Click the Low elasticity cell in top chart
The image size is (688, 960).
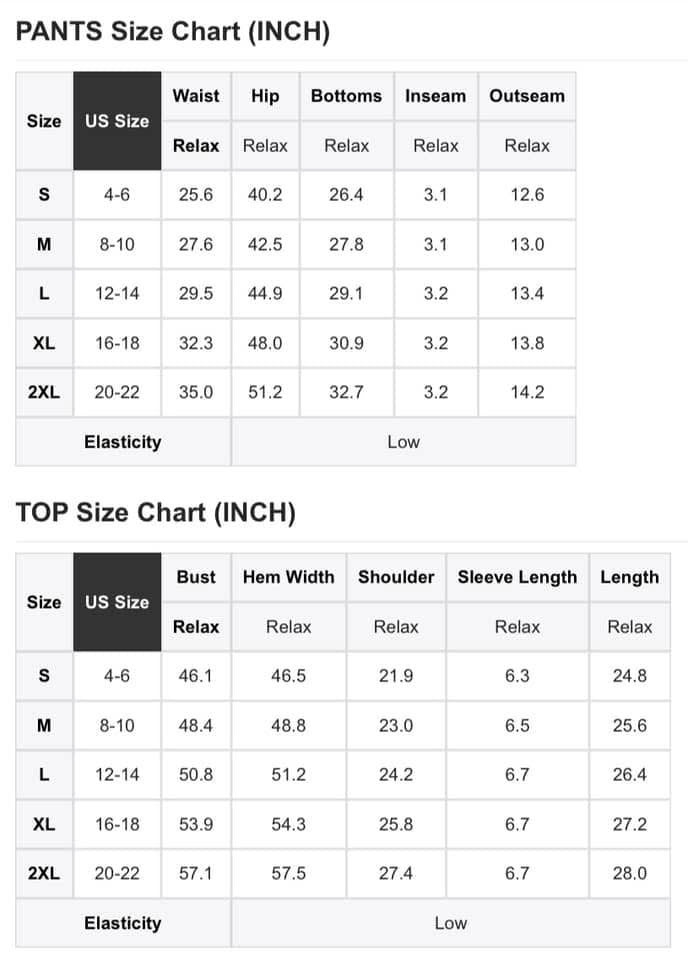(451, 923)
